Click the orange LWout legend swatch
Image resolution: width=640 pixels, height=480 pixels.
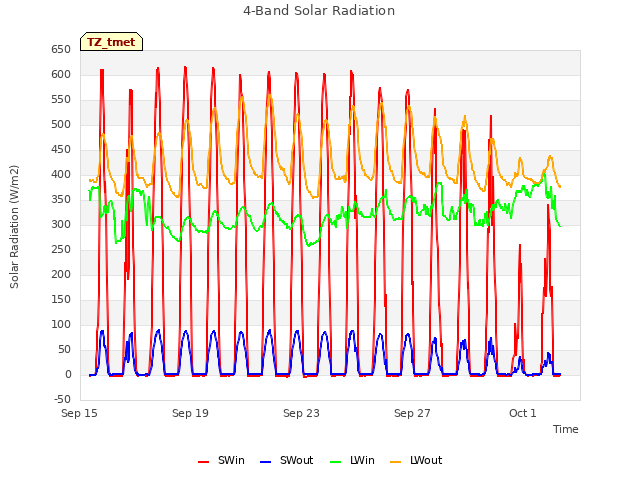pos(396,462)
